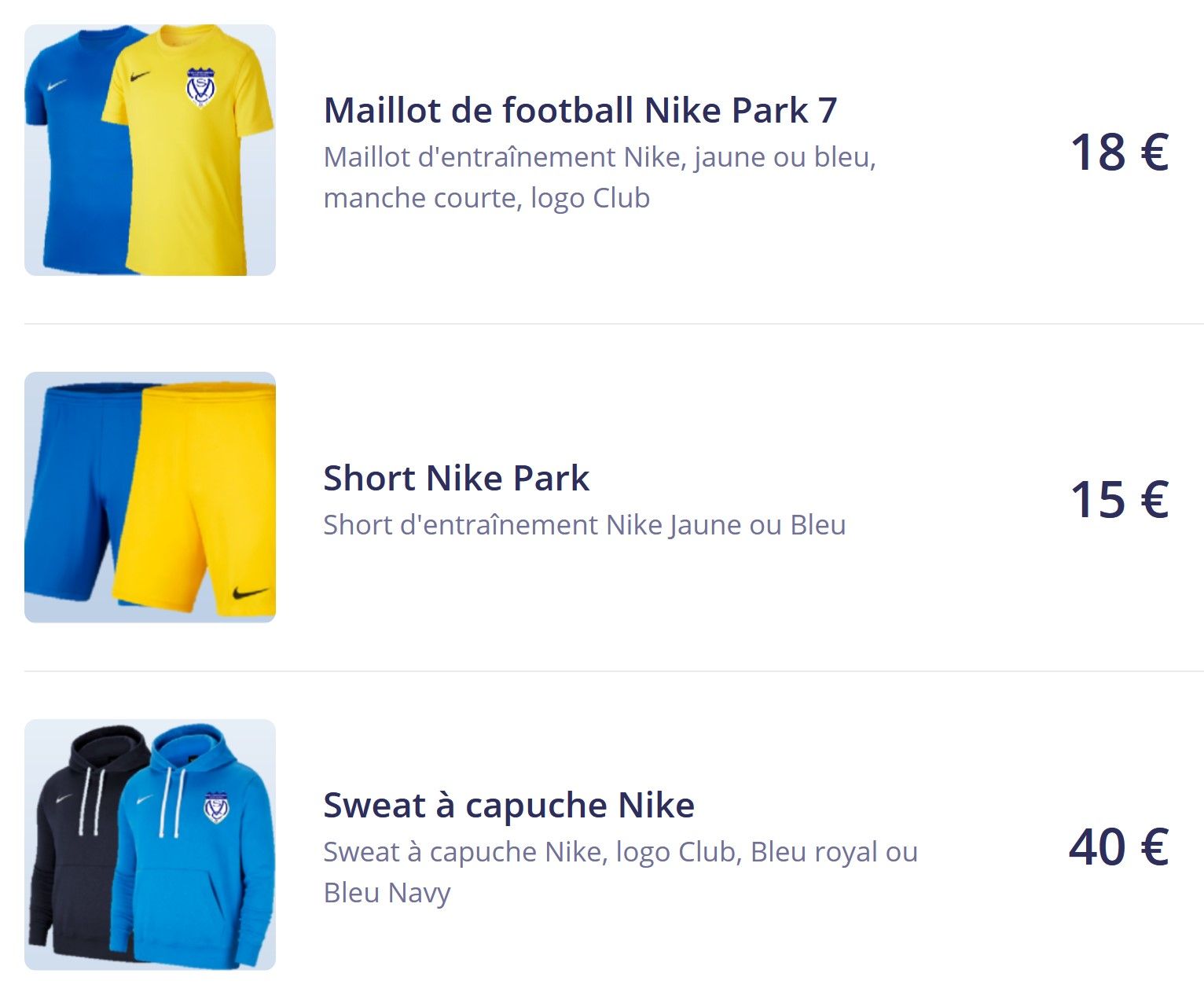
Task: Open the Sweat à capuche Nike product title
Action: click(508, 805)
